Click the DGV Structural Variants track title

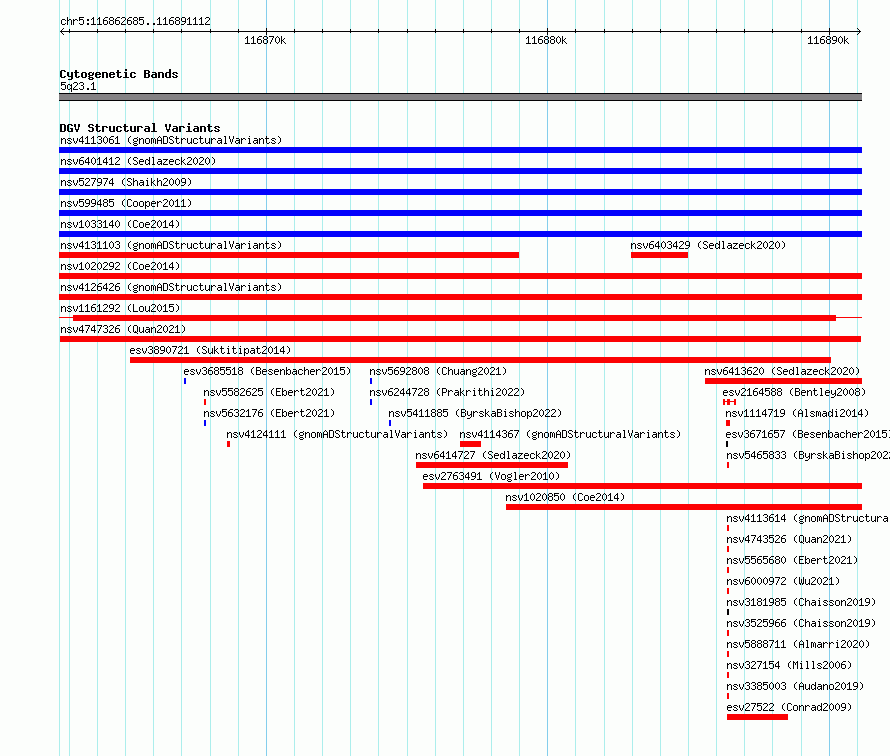[140, 128]
